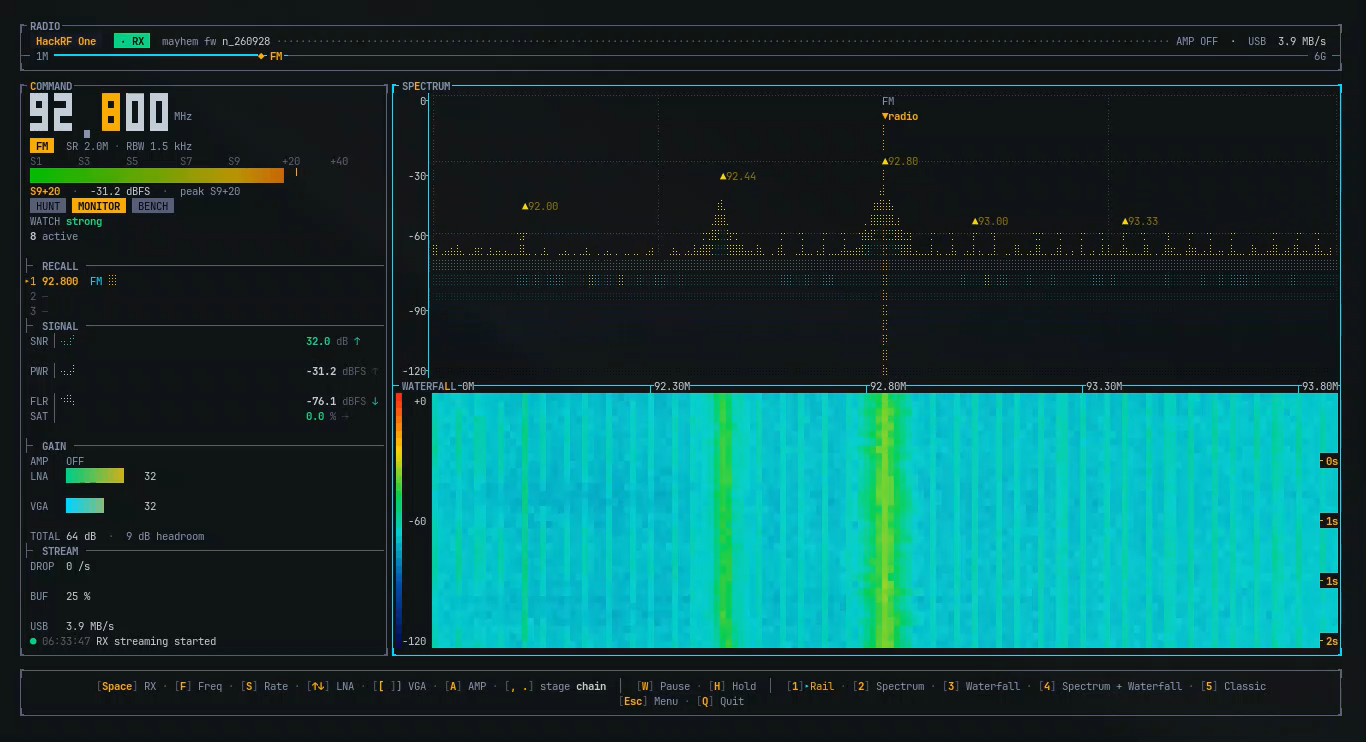This screenshot has width=1366, height=742.
Task: Click the green RX status badge
Action: tap(131, 41)
